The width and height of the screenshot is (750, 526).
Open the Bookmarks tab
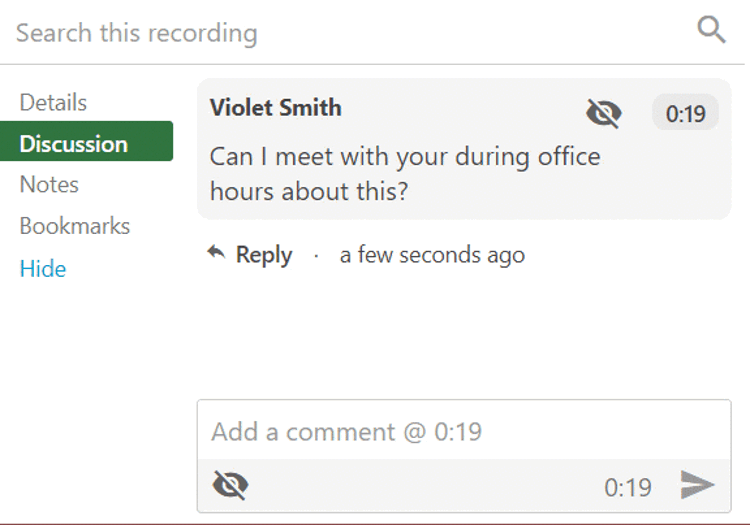[x=75, y=226]
